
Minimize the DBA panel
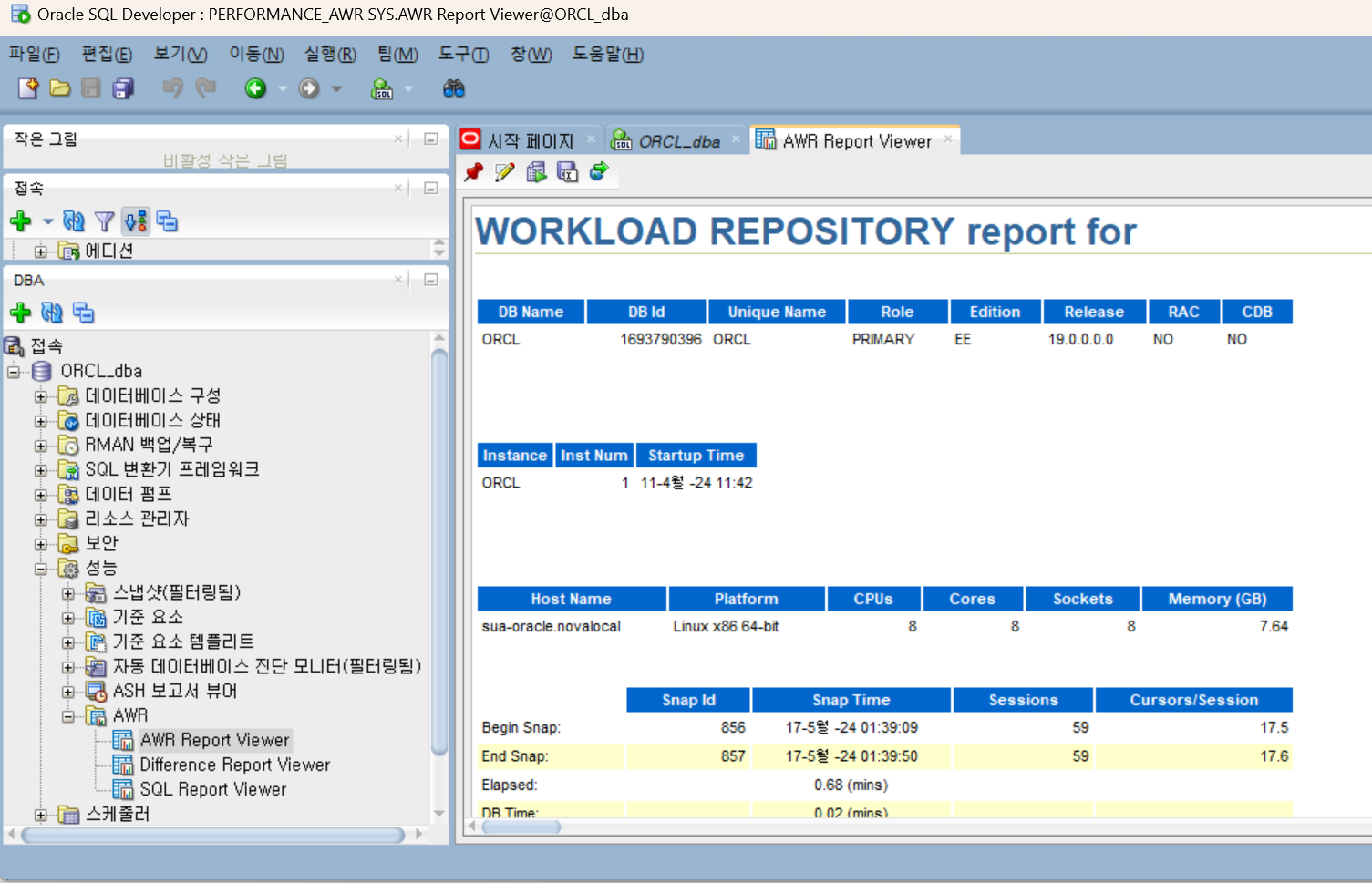(431, 280)
